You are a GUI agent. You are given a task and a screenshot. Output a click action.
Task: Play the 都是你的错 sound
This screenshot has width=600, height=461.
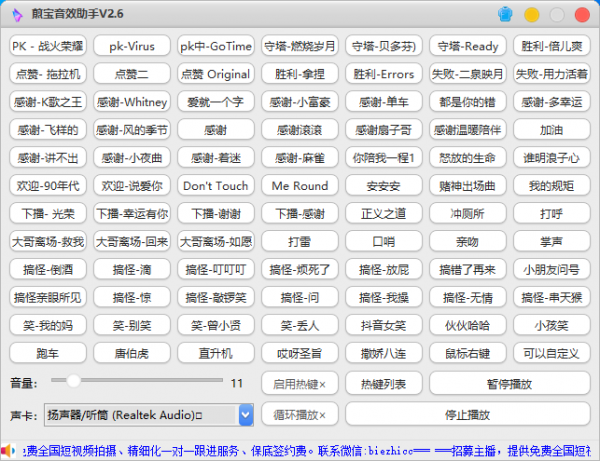468,102
